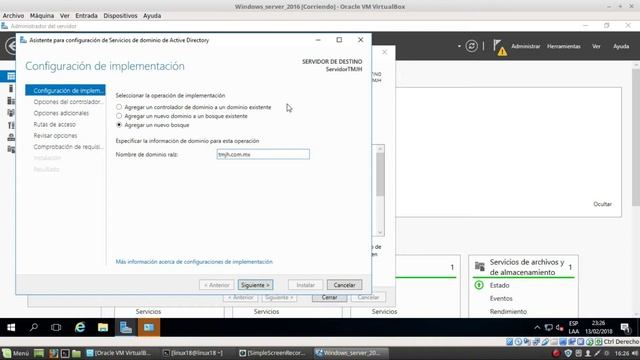Open the Máquina menu in VirtualBox
Image resolution: width=640 pixels, height=360 pixels.
pos(42,16)
